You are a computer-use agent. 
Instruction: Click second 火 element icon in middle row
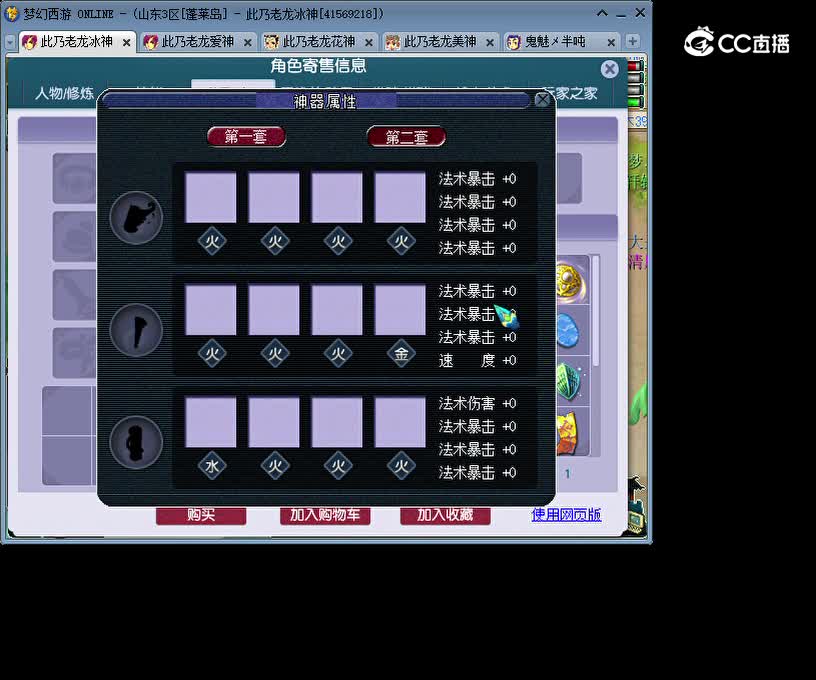[x=275, y=353]
